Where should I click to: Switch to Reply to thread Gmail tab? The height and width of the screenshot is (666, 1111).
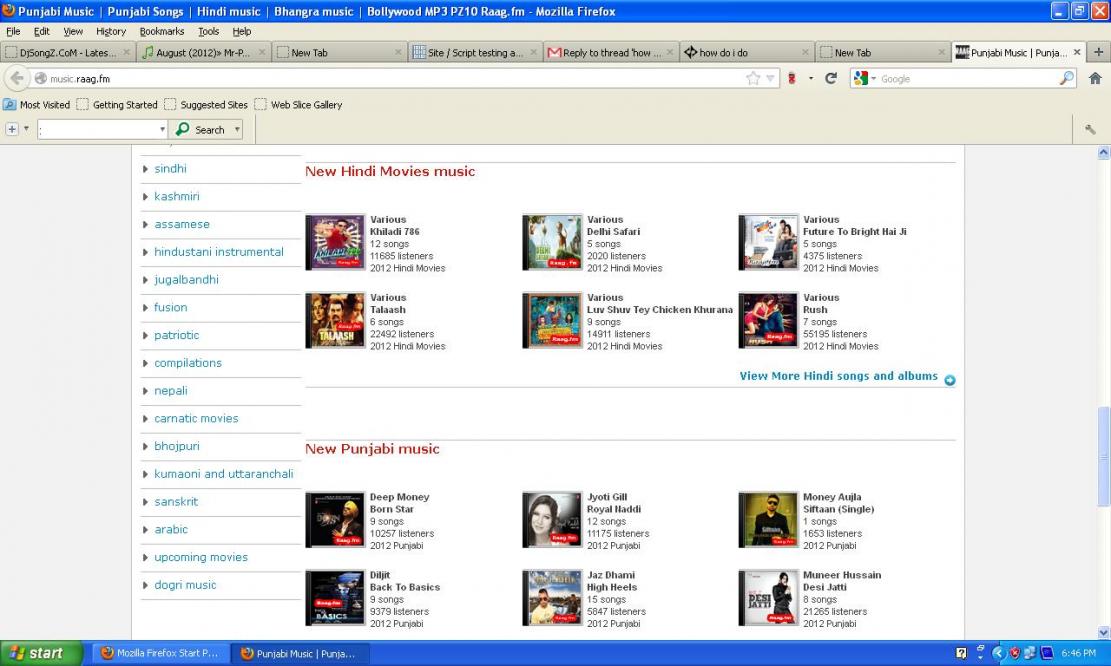tap(611, 52)
